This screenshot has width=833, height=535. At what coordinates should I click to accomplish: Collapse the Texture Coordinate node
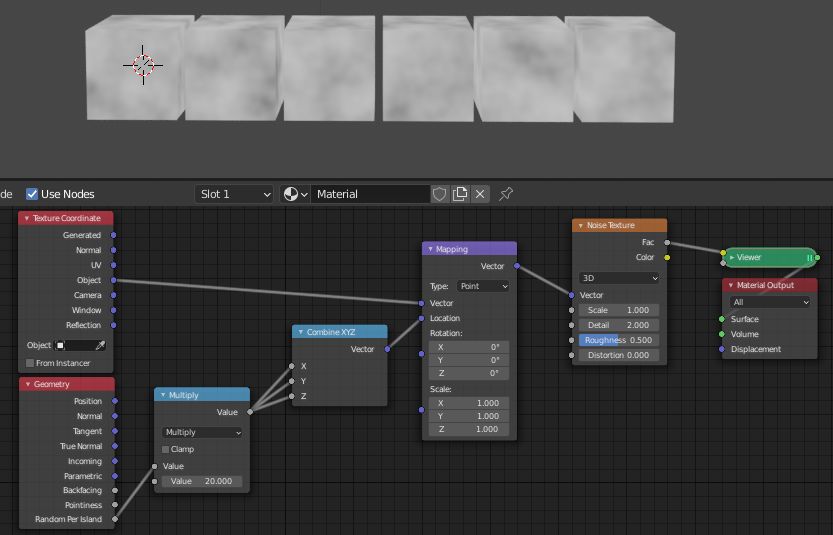tap(27, 218)
